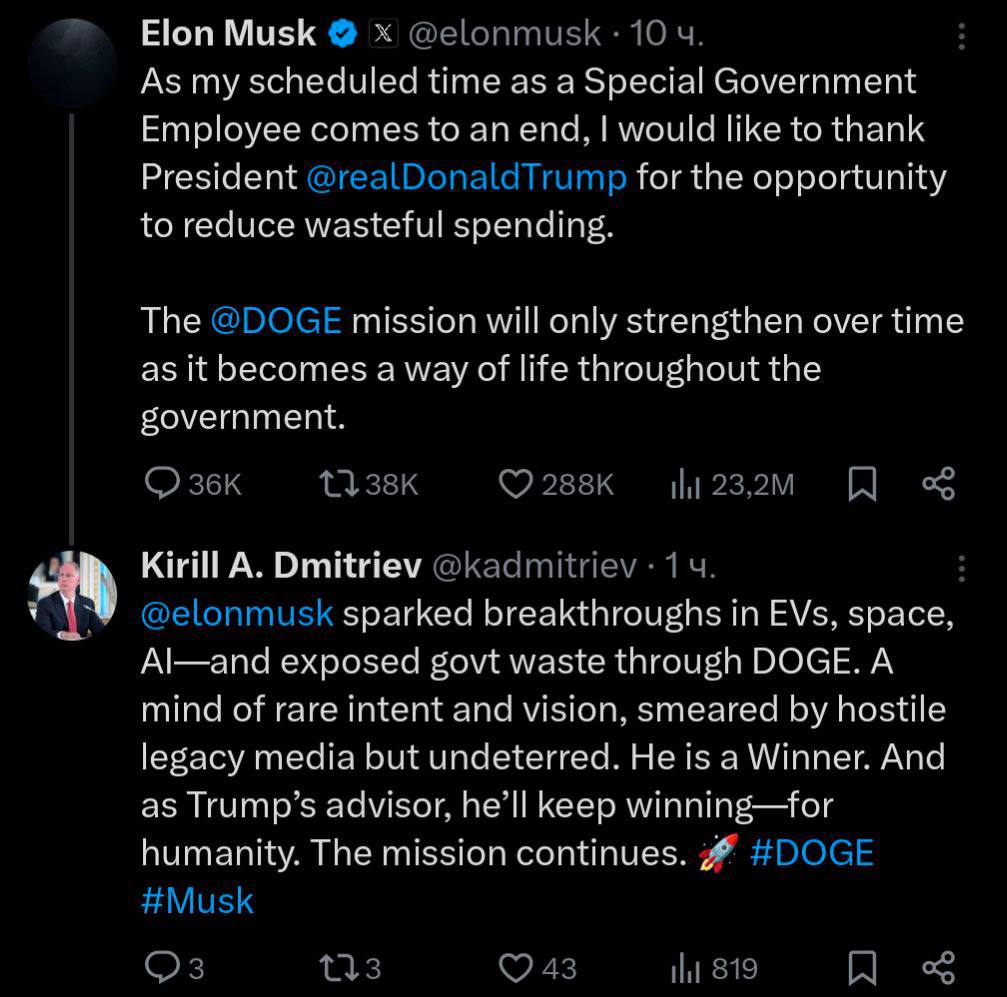Viewport: 1007px width, 997px height.
Task: Reply to Kirill Dmitriev's post
Action: point(163,967)
